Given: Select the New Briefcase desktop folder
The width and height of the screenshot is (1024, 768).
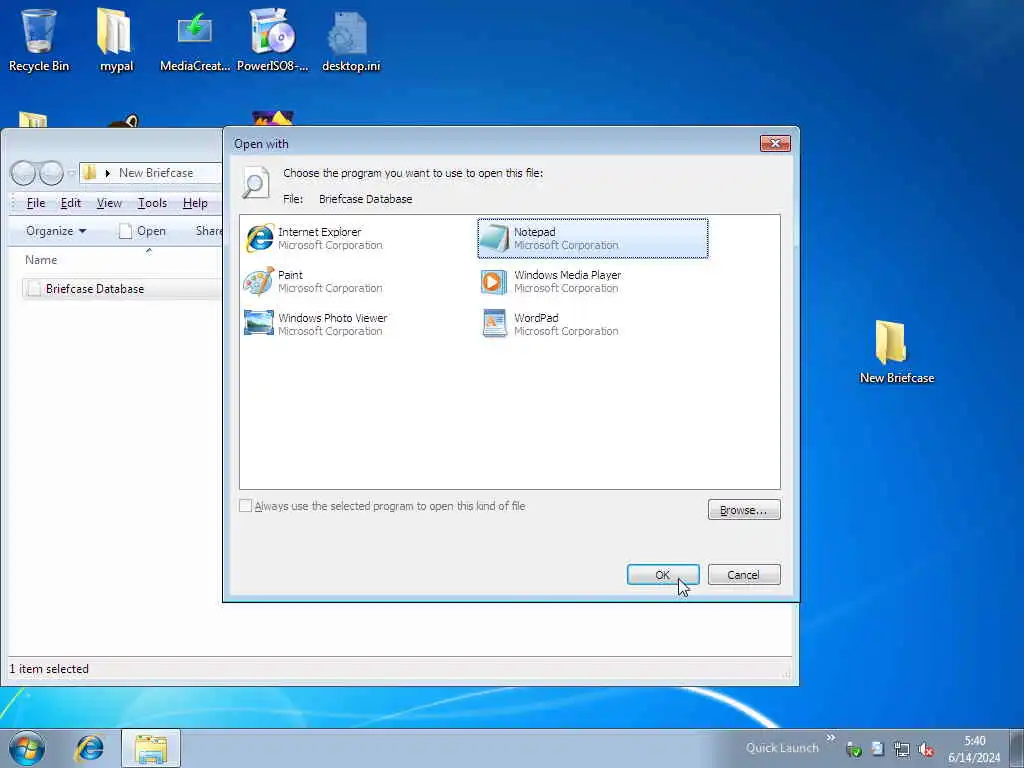Looking at the screenshot, I should [896, 352].
